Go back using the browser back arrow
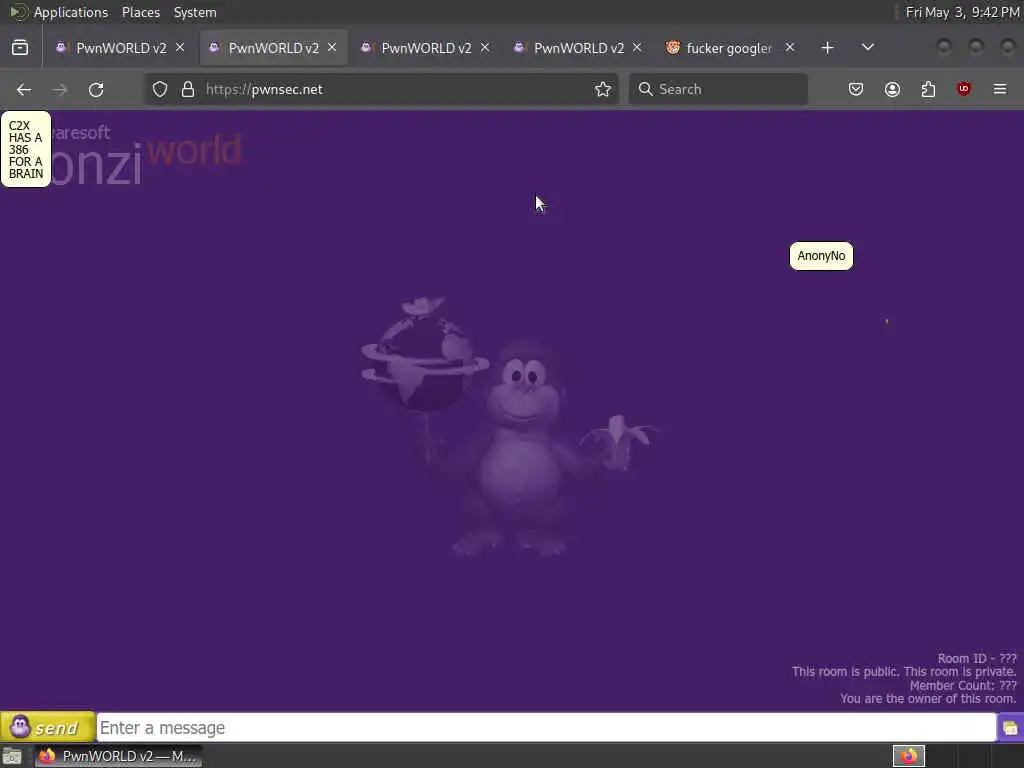1024x768 pixels. click(x=24, y=89)
